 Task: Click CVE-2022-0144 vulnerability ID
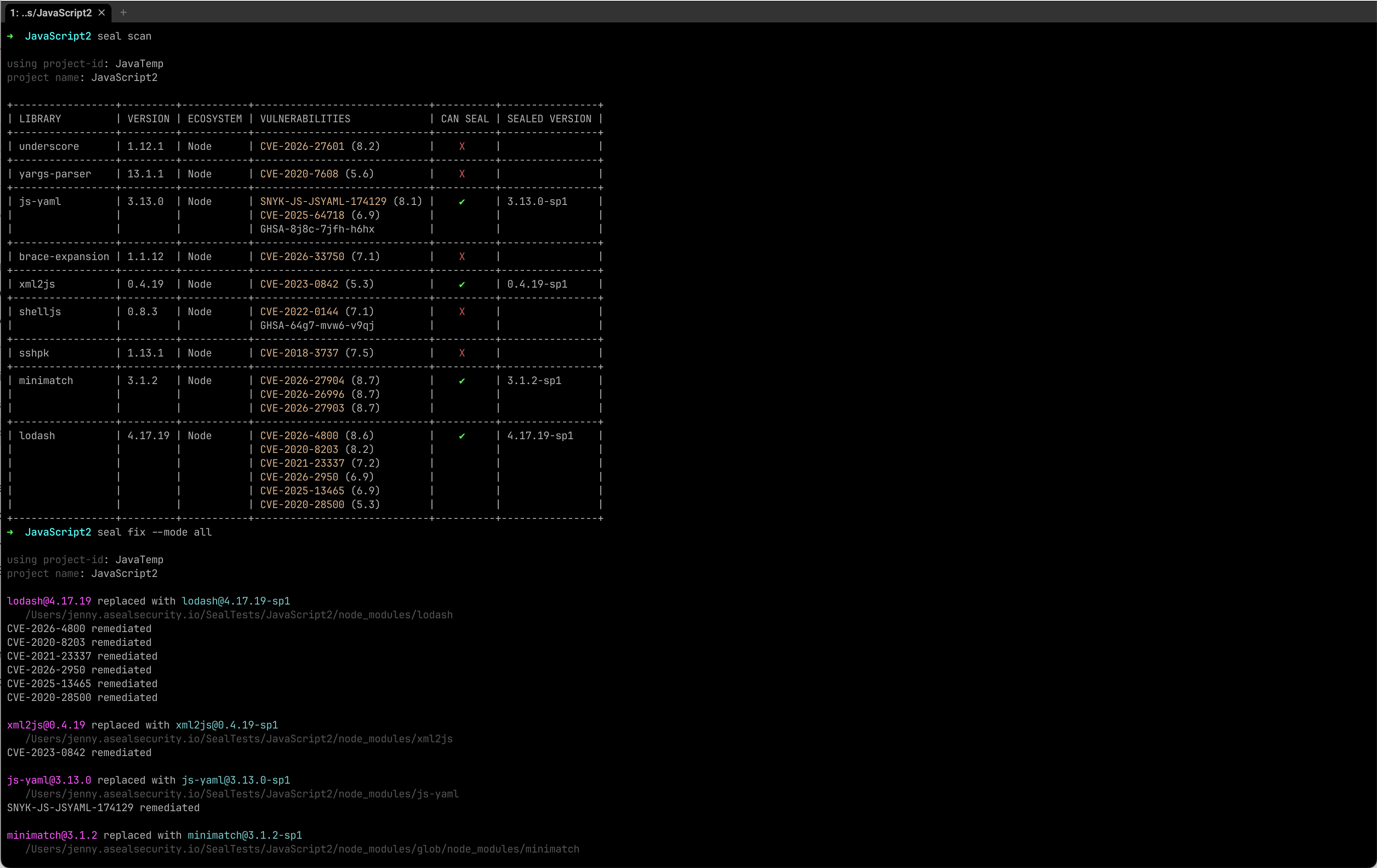coord(299,312)
